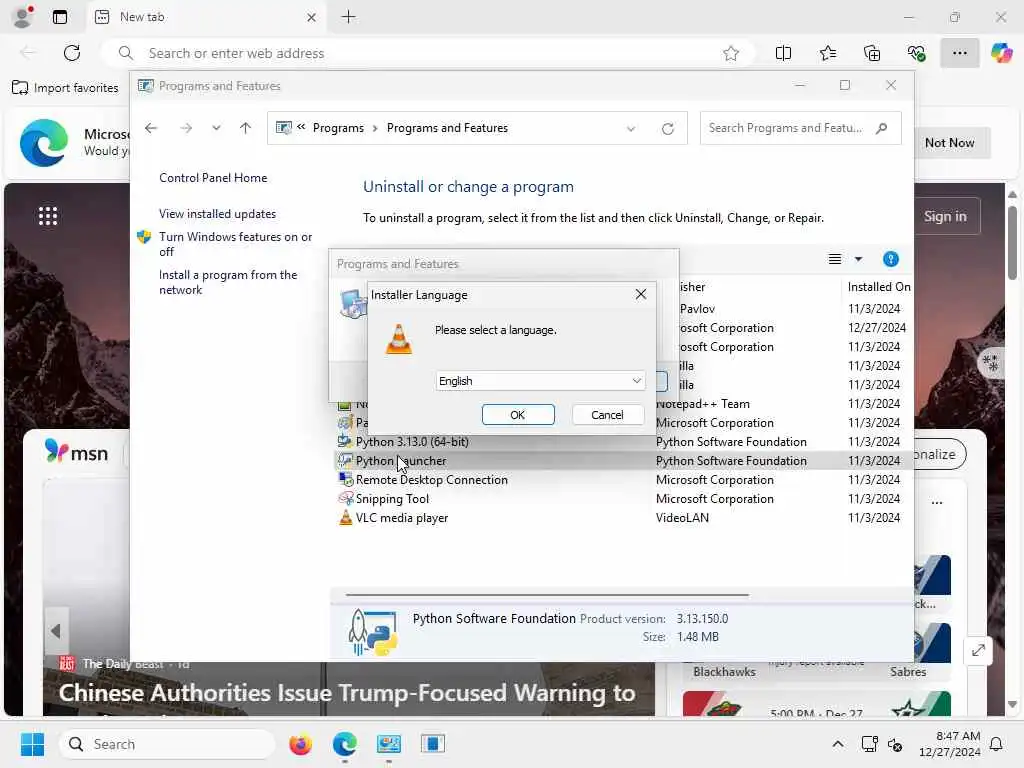
Task: Select Remote Desktop Connection row
Action: [x=624, y=480]
